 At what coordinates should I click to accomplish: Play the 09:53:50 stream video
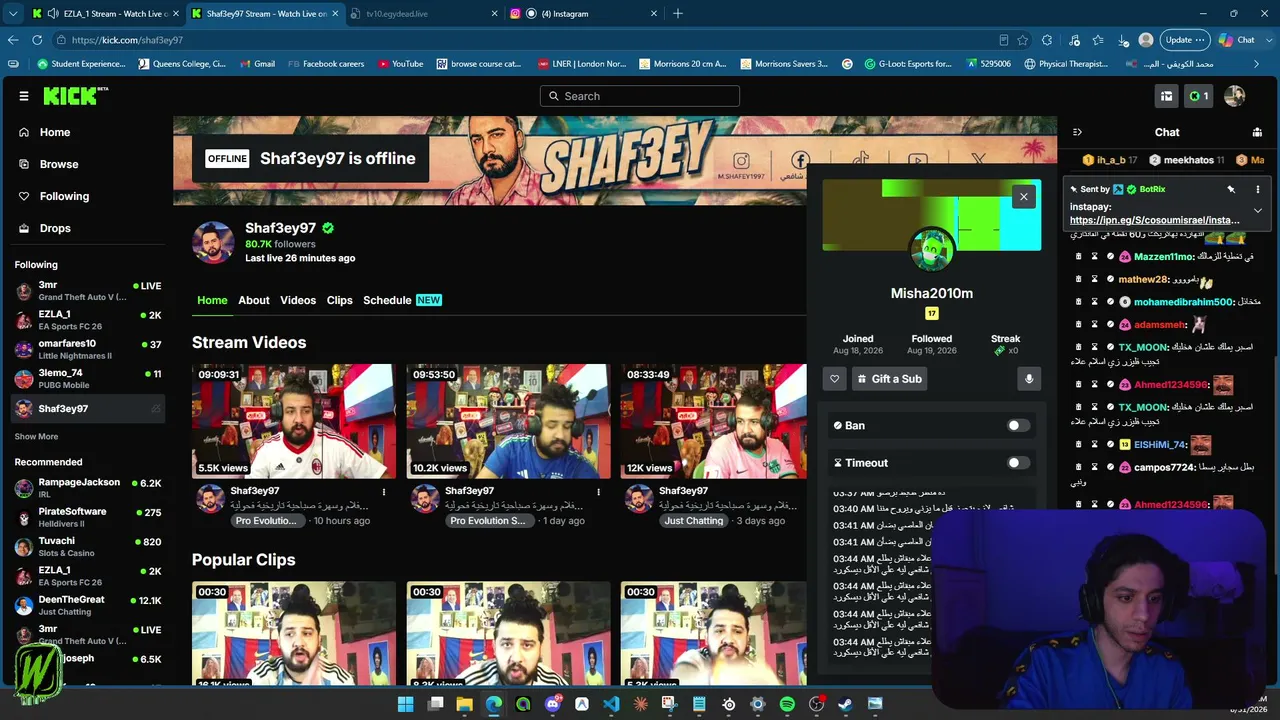[x=508, y=421]
